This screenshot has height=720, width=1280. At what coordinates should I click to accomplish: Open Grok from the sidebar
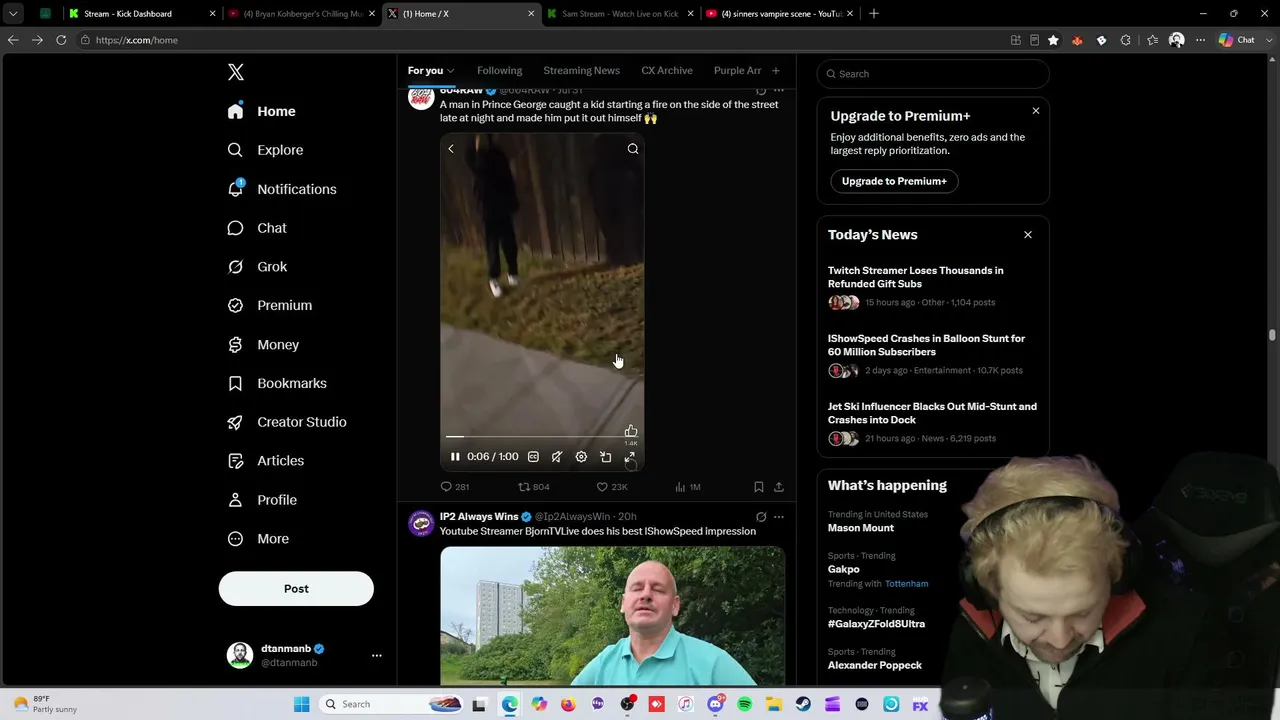tap(258, 267)
